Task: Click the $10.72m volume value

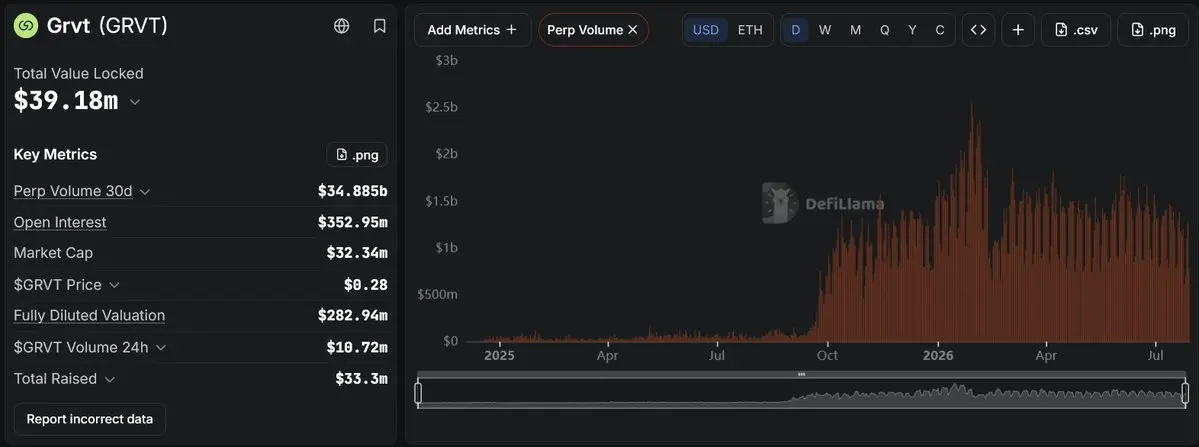Action: pyautogui.click(x=357, y=348)
